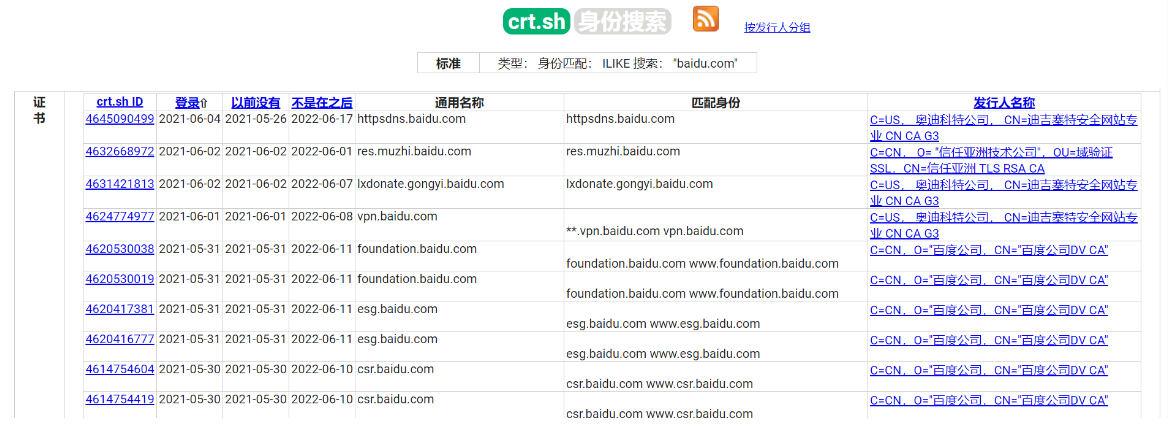Click the 2022-06-17 expiry date cell
The image size is (1168, 431).
click(322, 118)
